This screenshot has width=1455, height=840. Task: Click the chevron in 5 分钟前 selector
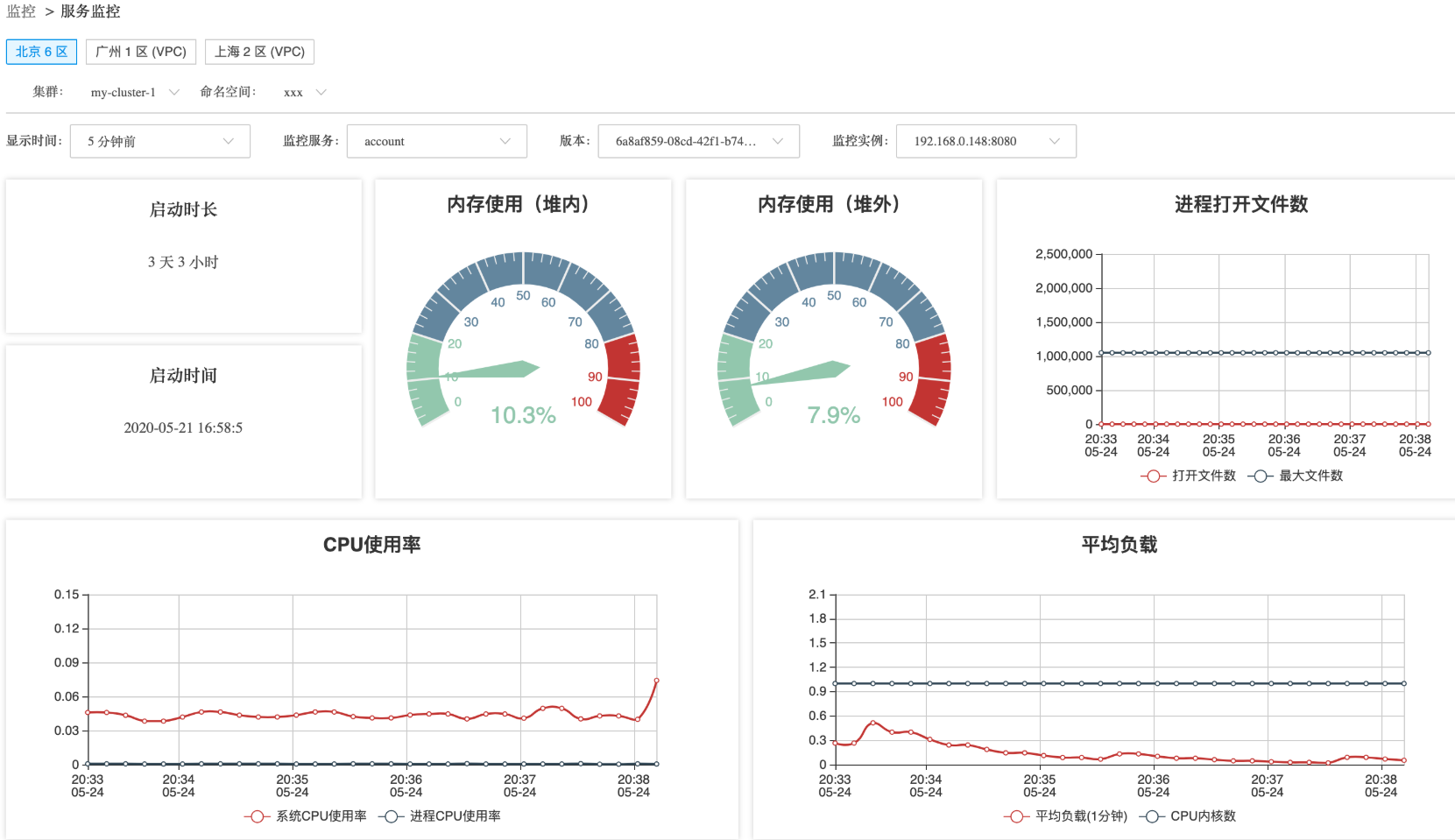229,141
